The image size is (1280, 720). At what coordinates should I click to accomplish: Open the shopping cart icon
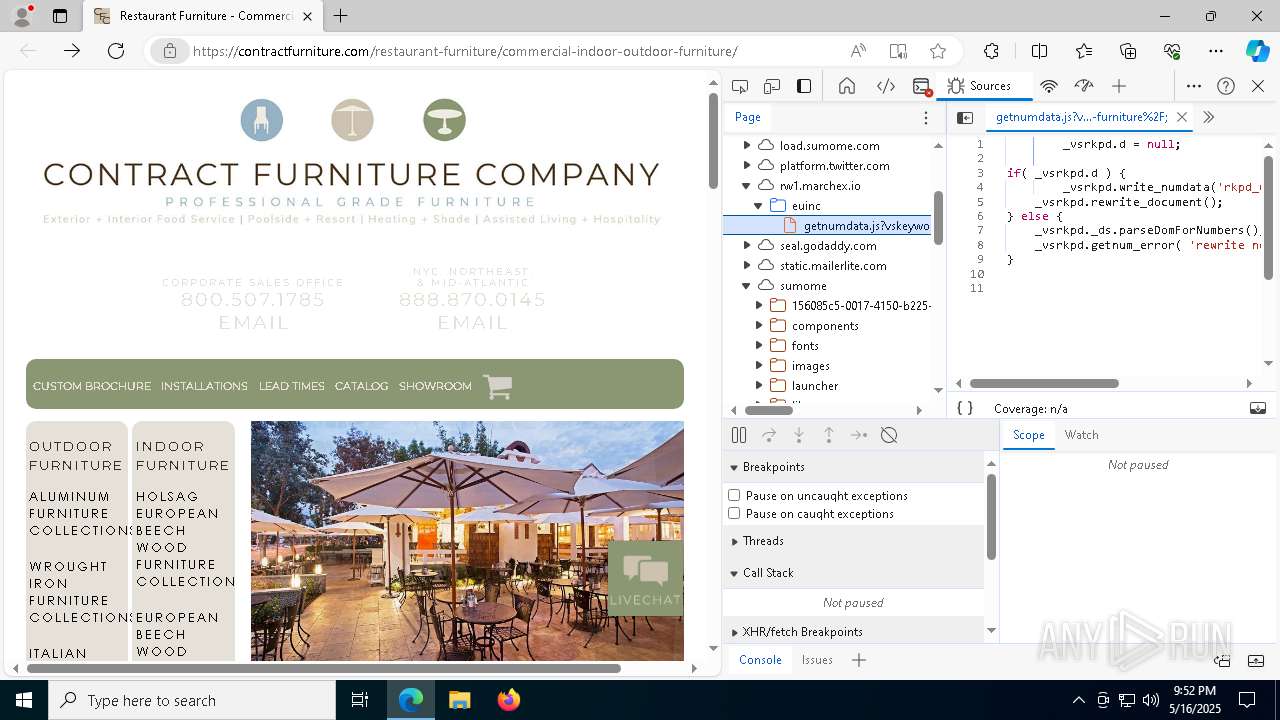[497, 386]
